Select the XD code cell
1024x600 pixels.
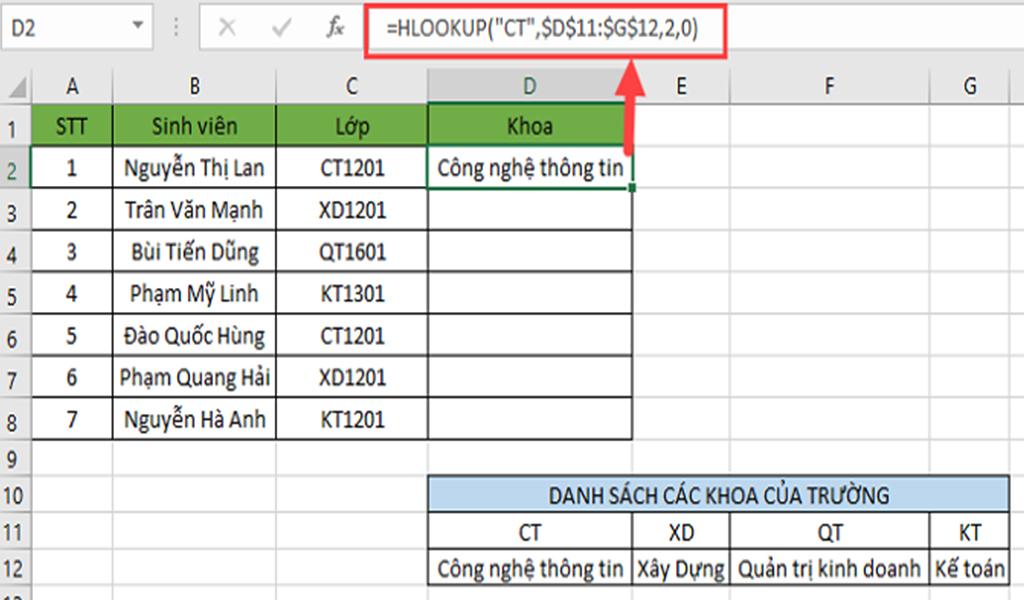[x=681, y=532]
